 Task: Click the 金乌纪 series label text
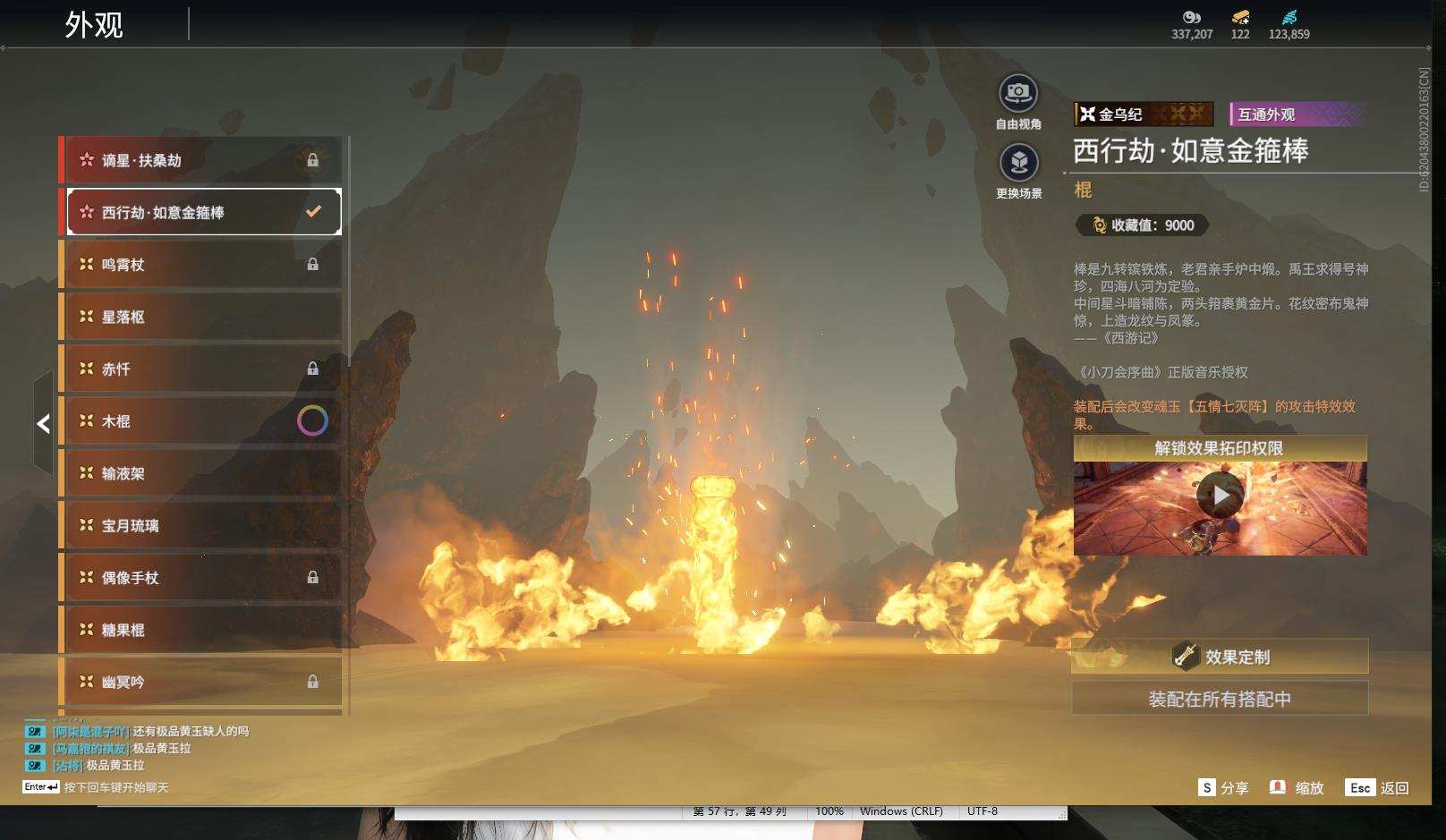tap(1120, 115)
